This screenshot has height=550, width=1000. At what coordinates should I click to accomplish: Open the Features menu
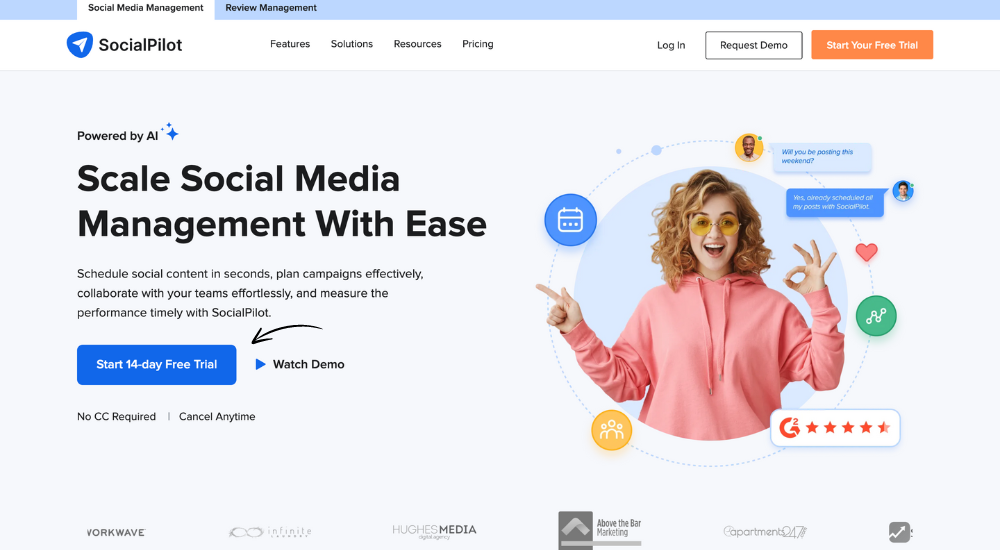coord(290,44)
